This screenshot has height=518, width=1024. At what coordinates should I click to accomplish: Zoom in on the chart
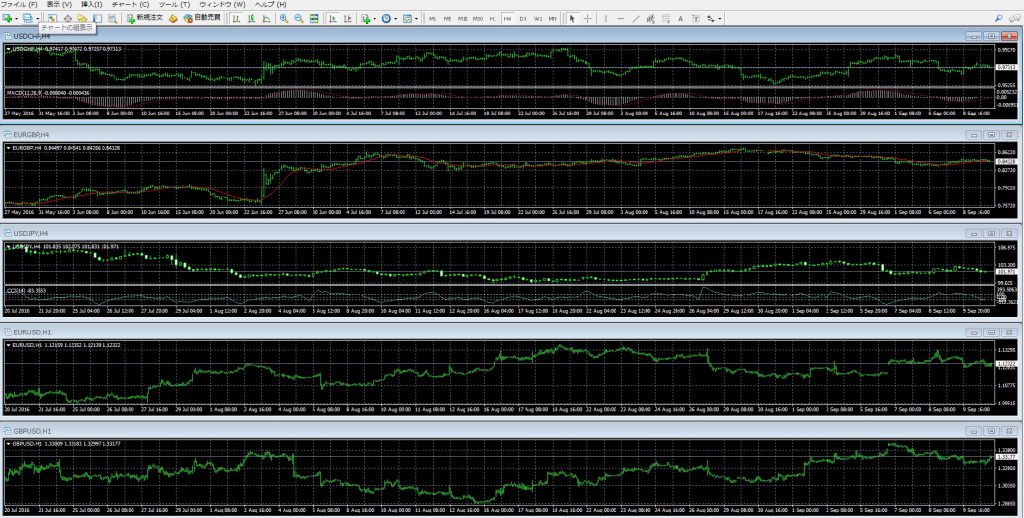pyautogui.click(x=284, y=18)
